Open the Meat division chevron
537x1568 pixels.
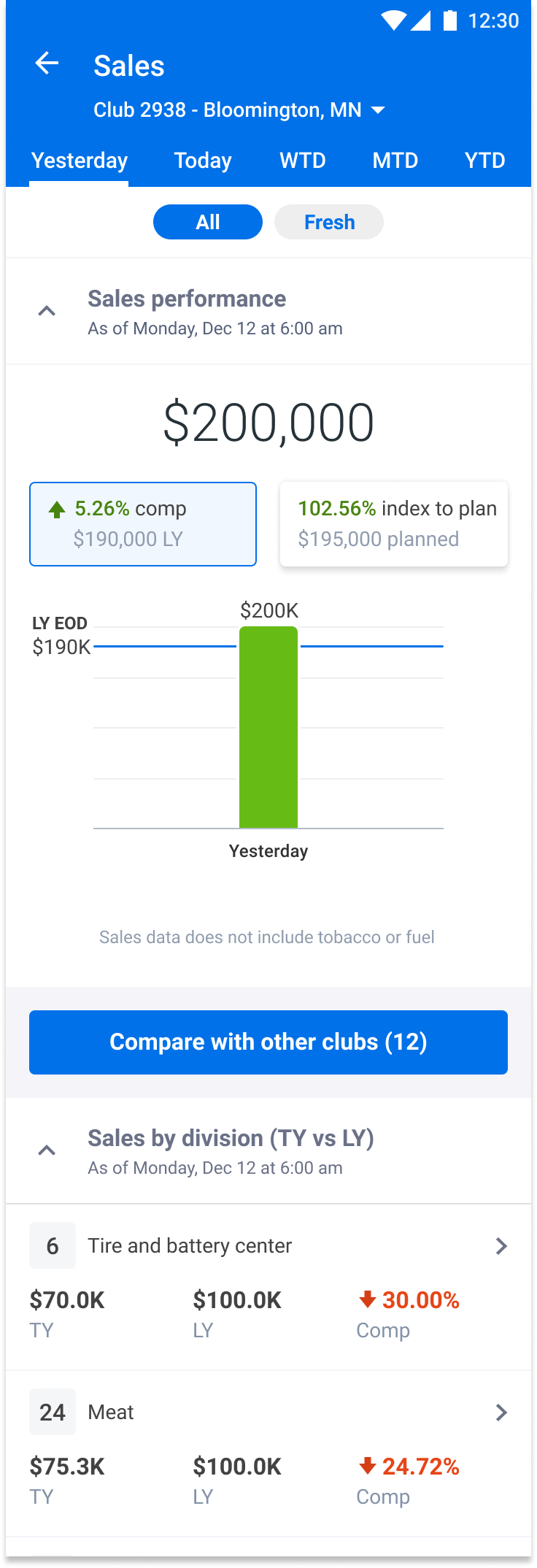coord(501,1413)
